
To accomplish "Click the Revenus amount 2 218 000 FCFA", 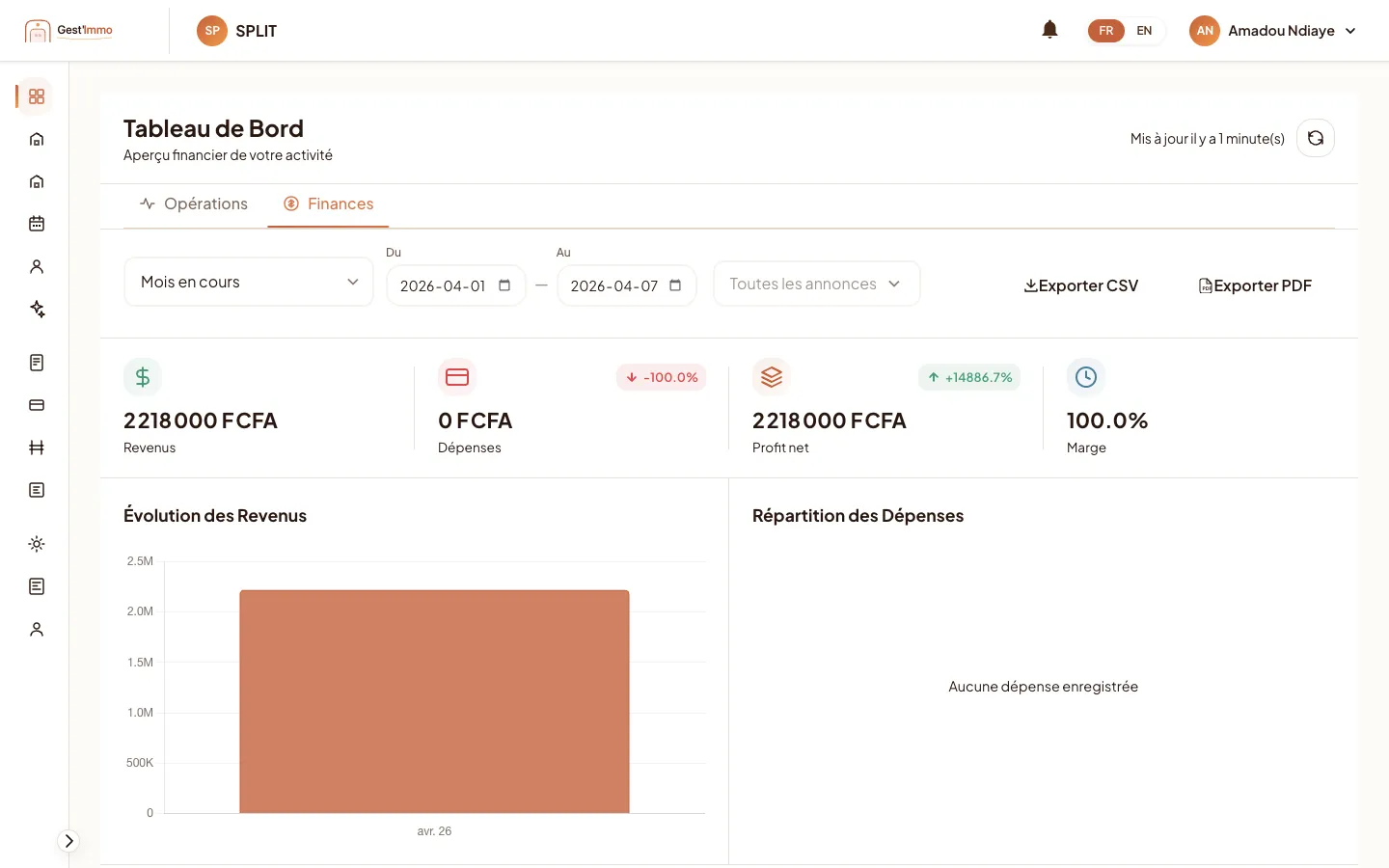I will (x=201, y=420).
